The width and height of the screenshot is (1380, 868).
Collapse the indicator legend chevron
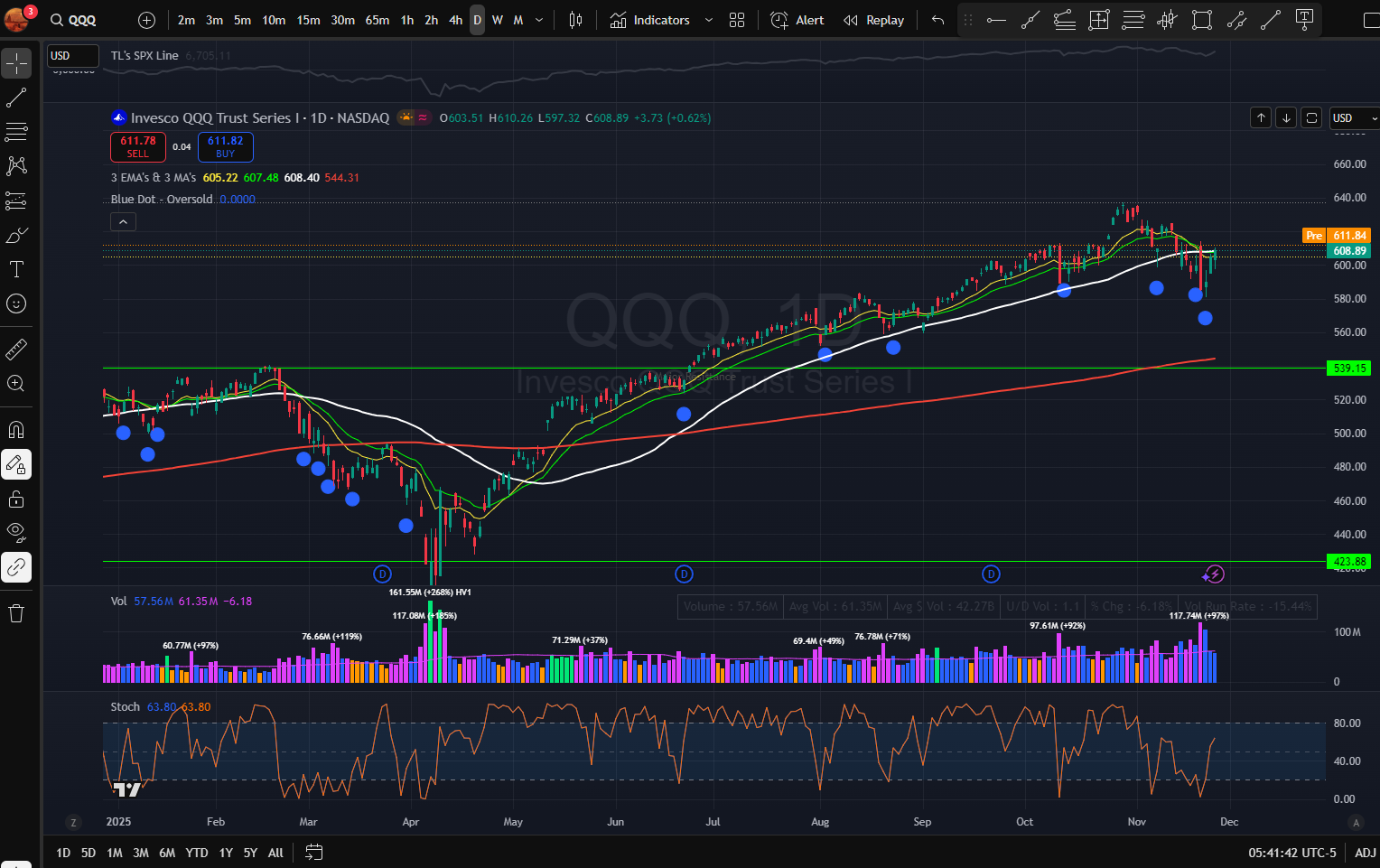click(123, 221)
